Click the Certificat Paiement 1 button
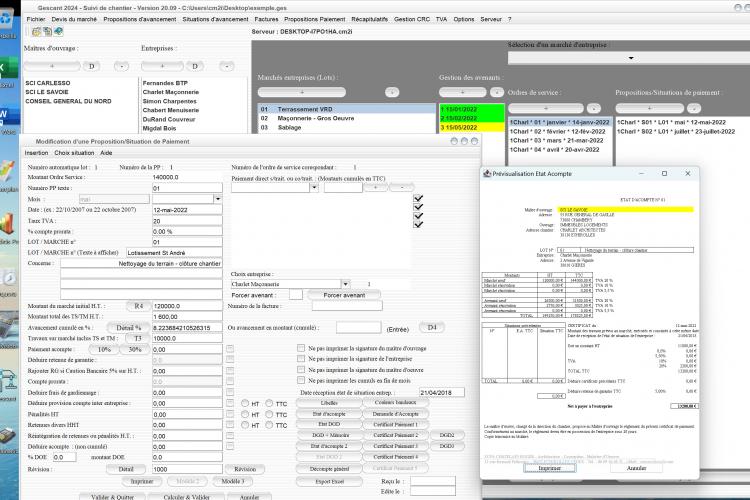This screenshot has width=750, height=500. click(x=396, y=424)
